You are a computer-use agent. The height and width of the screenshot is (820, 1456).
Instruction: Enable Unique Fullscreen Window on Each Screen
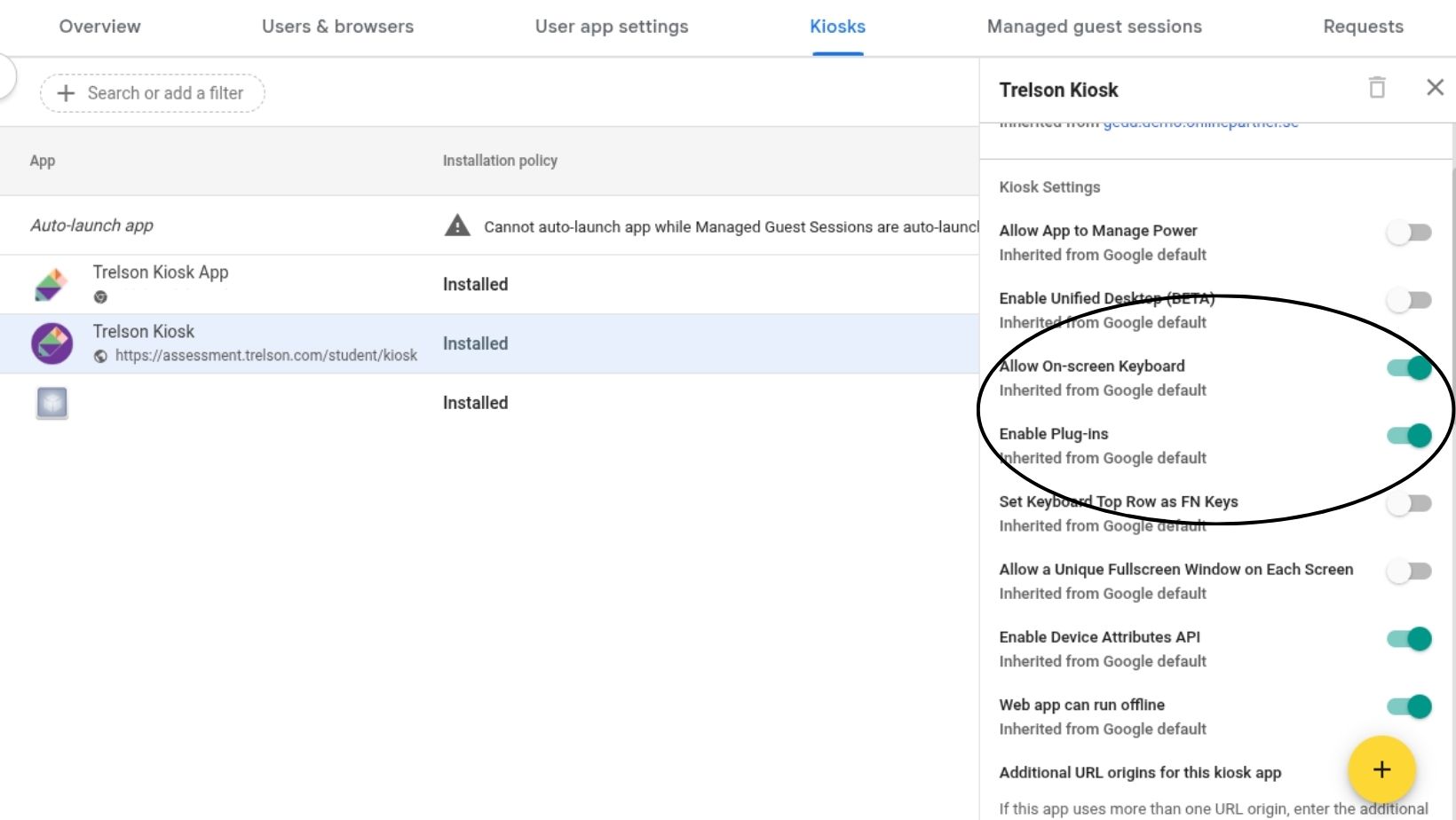click(x=1409, y=572)
